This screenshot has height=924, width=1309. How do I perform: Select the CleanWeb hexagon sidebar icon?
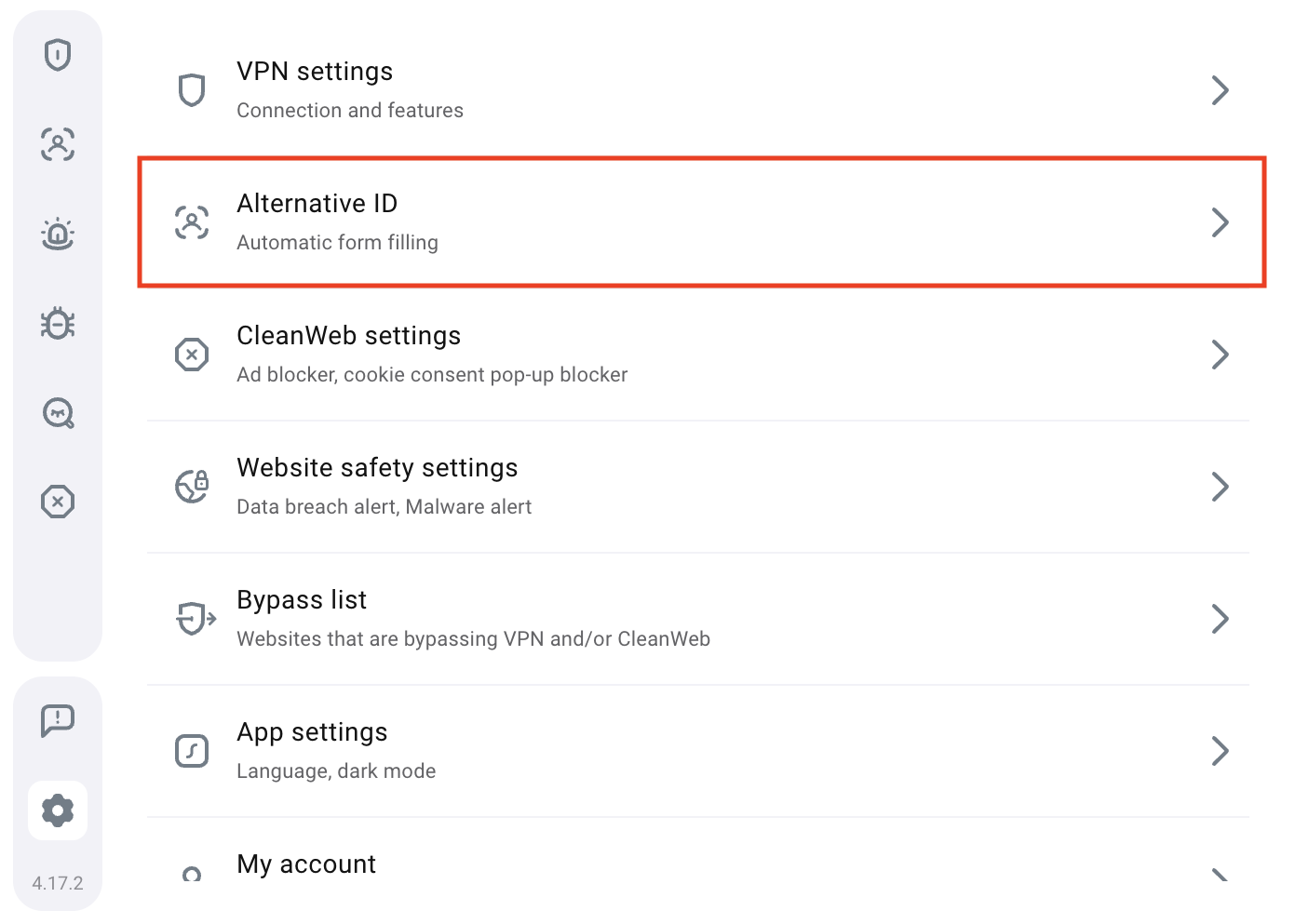[x=58, y=502]
